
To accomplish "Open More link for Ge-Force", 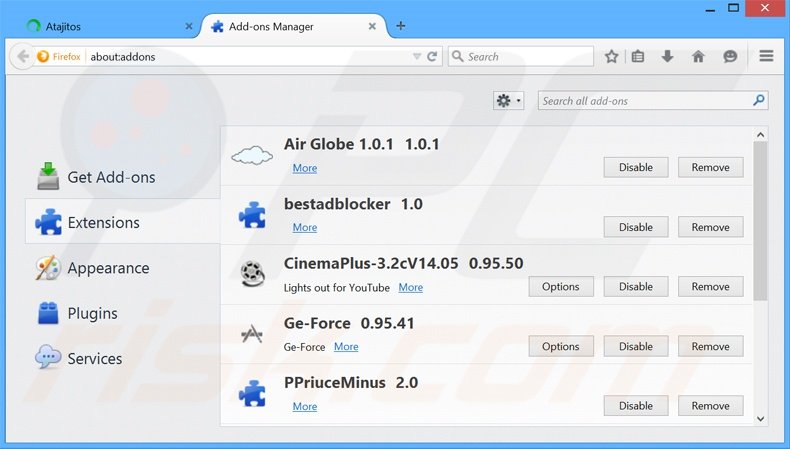I will pos(346,347).
